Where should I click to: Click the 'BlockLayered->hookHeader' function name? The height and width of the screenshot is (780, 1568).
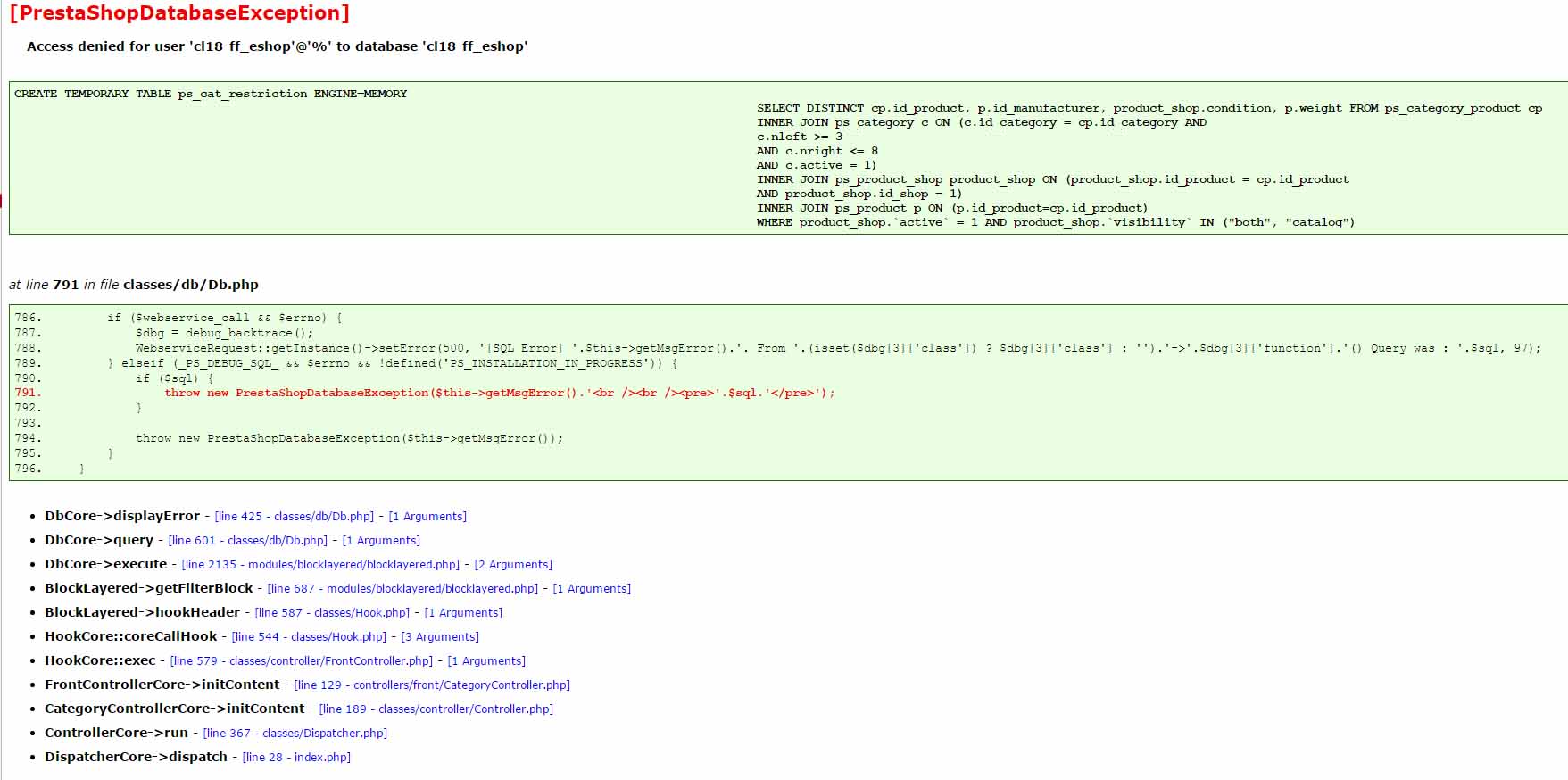pos(143,612)
